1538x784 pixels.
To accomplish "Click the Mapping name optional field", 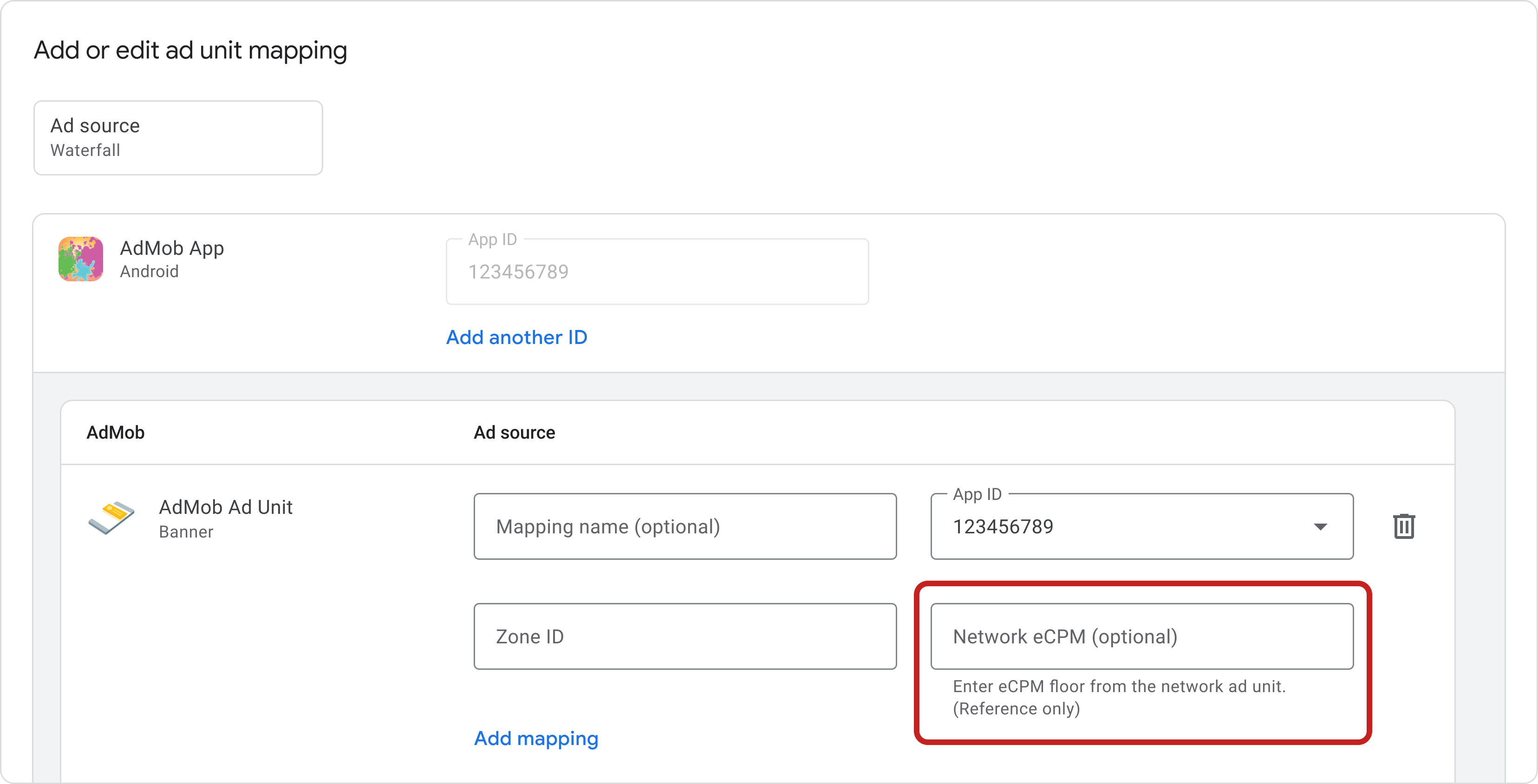I will click(x=685, y=526).
